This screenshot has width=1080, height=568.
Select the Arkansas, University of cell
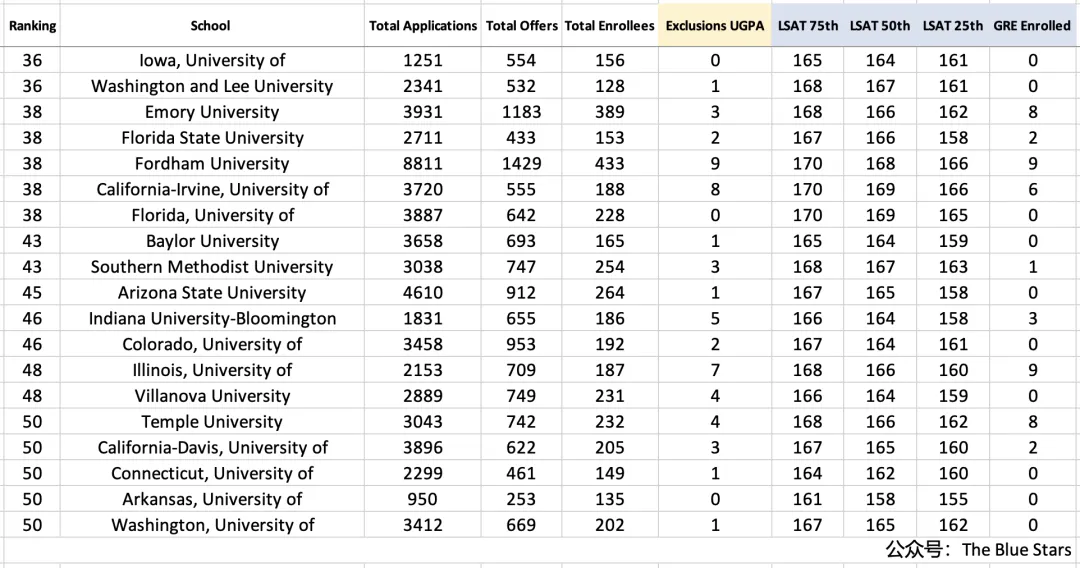pyautogui.click(x=212, y=499)
